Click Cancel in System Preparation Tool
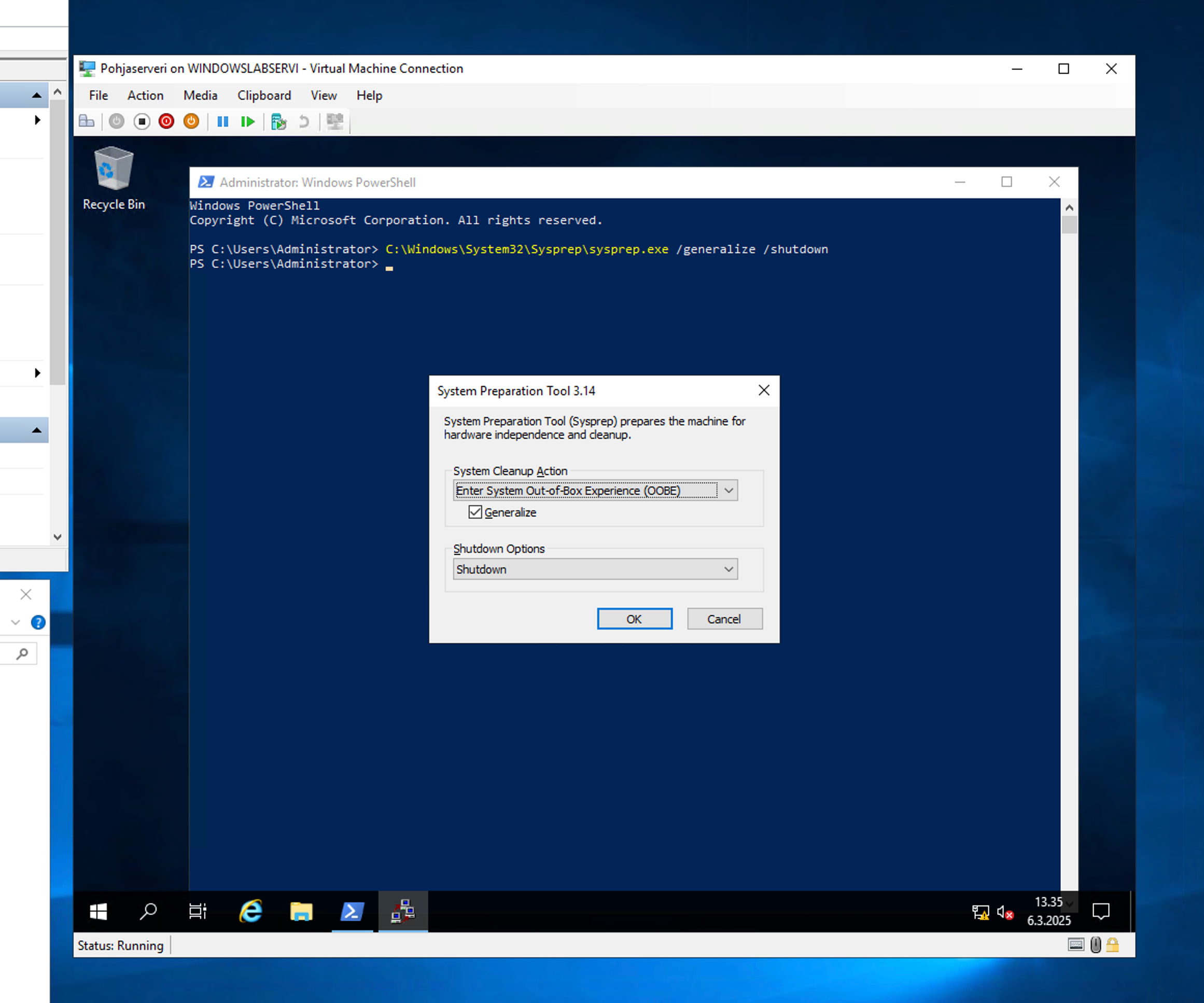 click(724, 619)
